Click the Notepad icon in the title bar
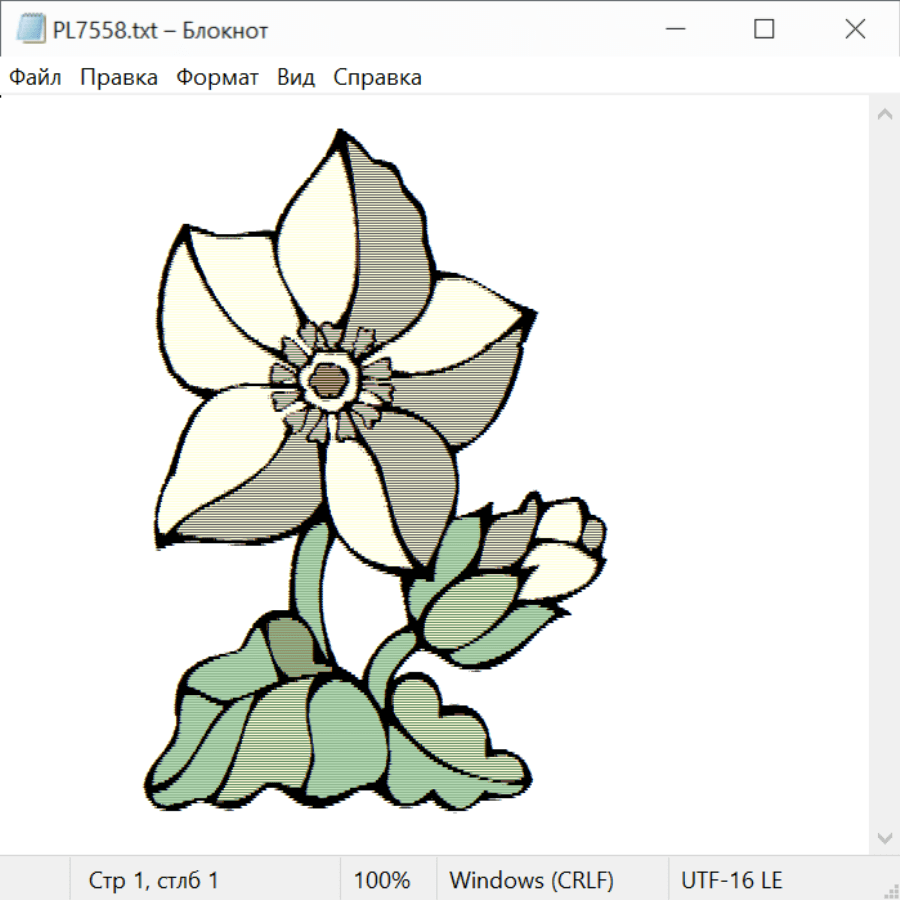Image resolution: width=900 pixels, height=900 pixels. pos(30,30)
